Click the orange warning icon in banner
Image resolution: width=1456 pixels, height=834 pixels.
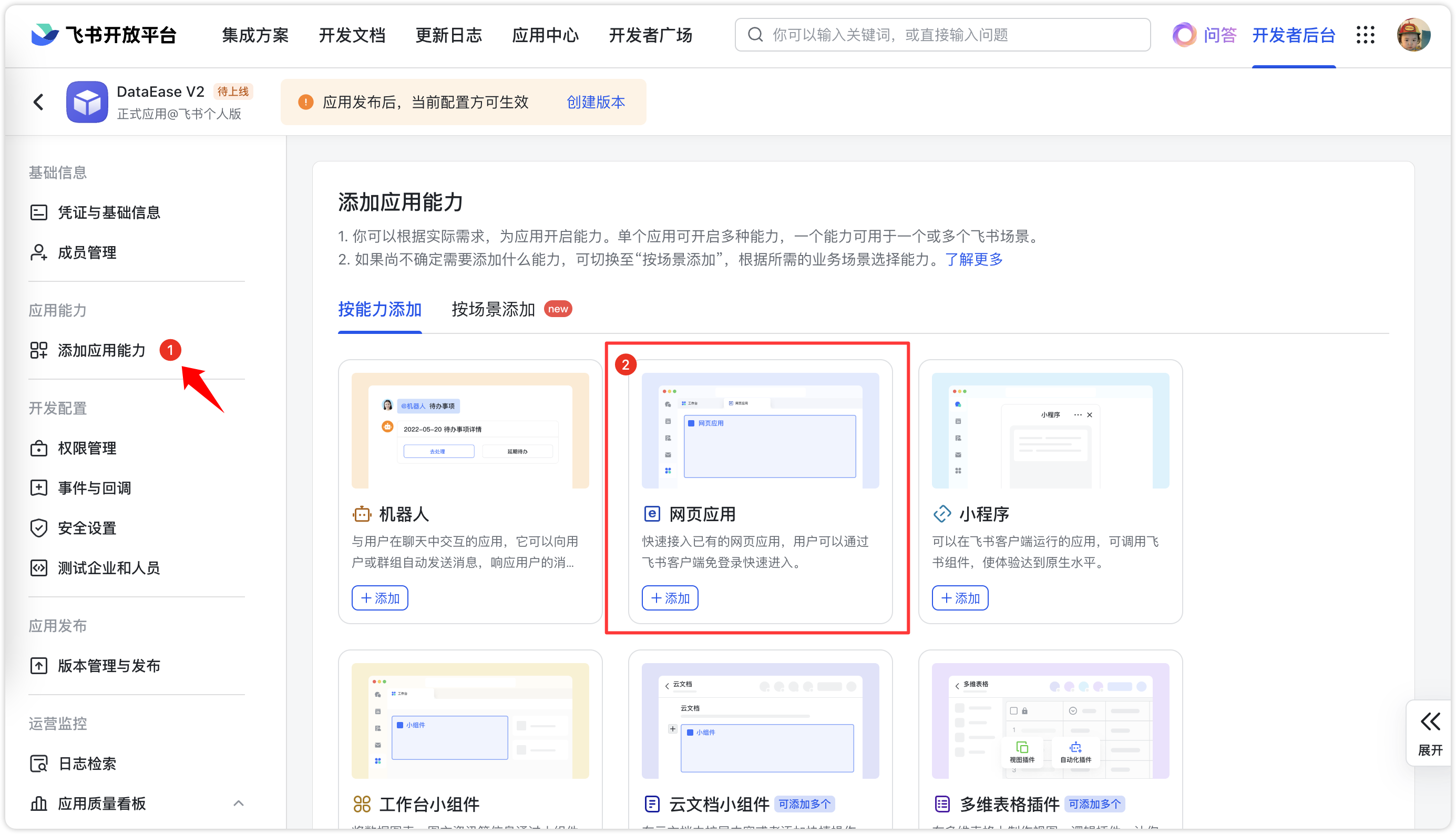click(x=305, y=102)
